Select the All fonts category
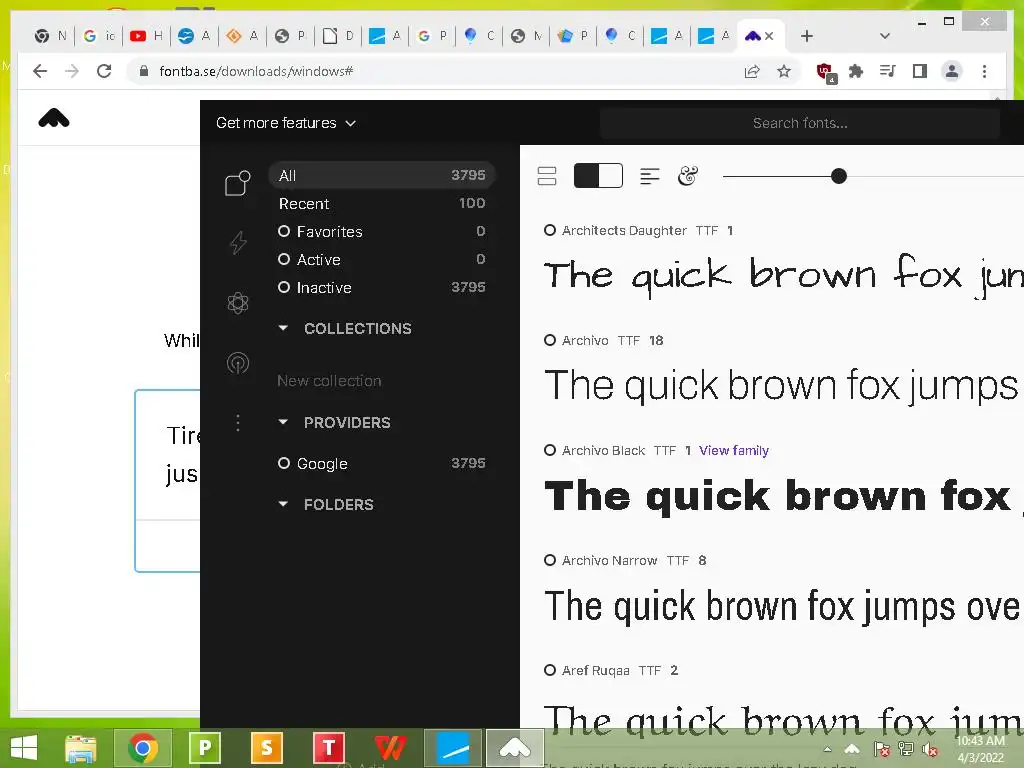 tap(382, 175)
